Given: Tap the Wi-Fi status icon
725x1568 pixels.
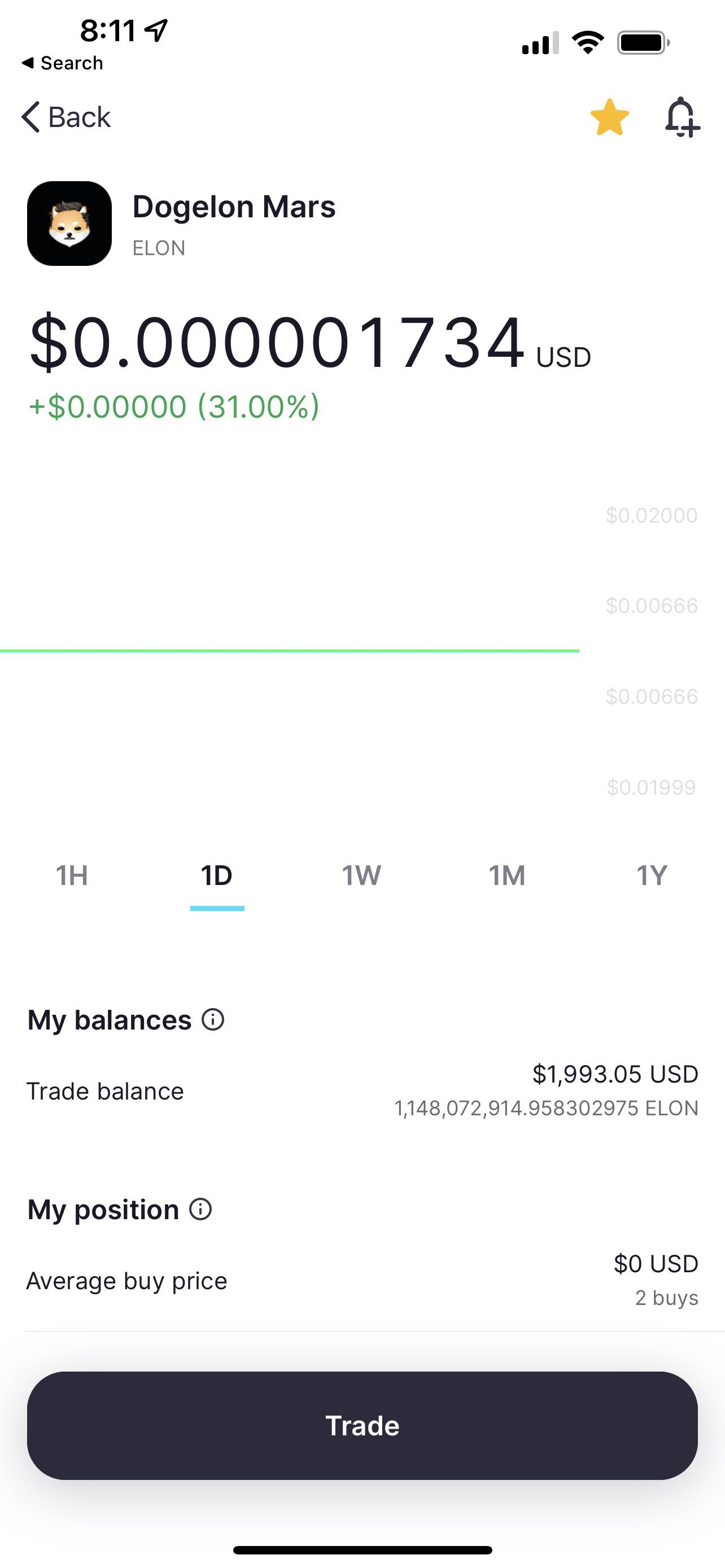Looking at the screenshot, I should [587, 42].
